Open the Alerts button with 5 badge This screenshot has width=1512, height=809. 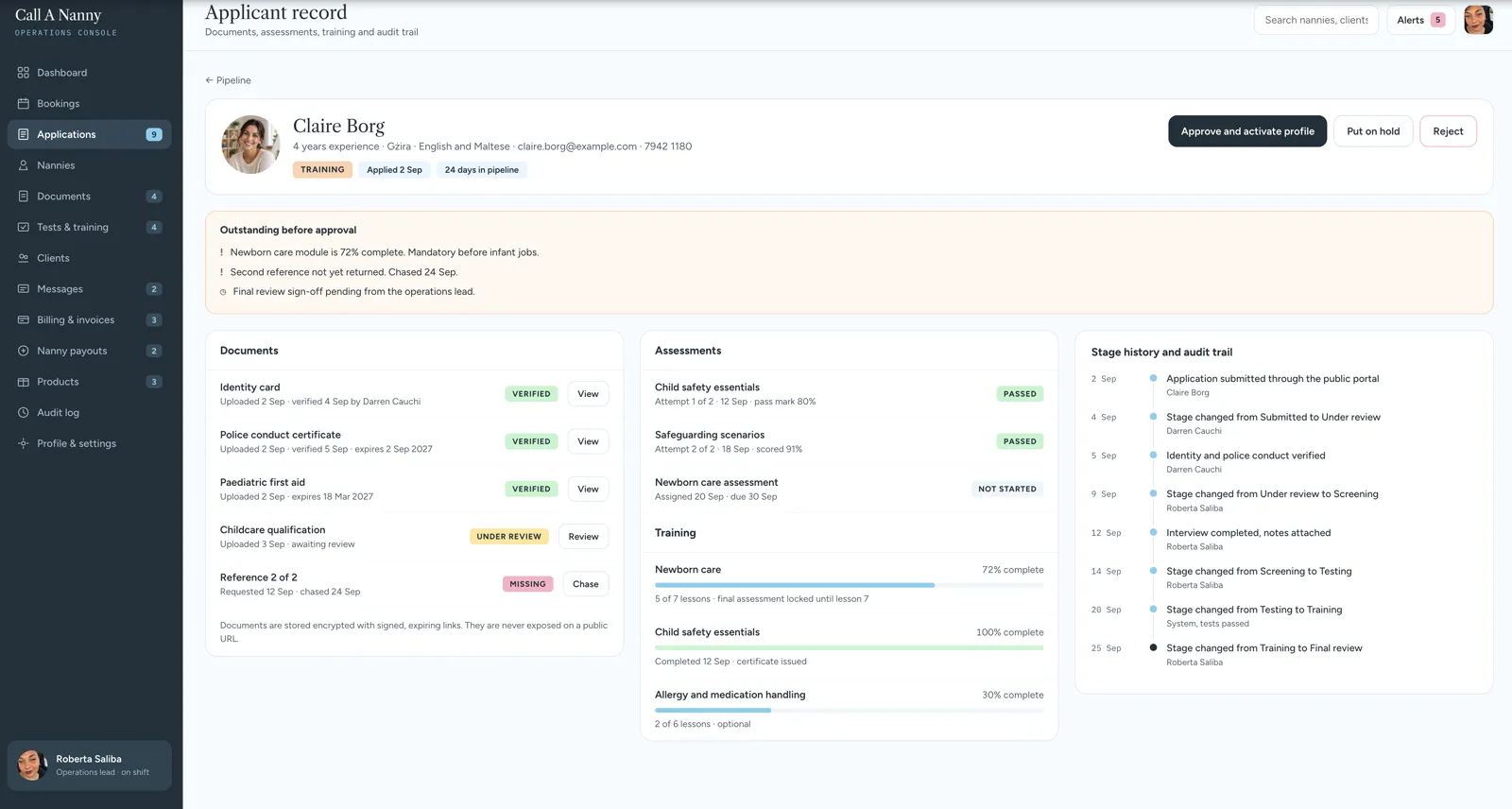tap(1420, 20)
